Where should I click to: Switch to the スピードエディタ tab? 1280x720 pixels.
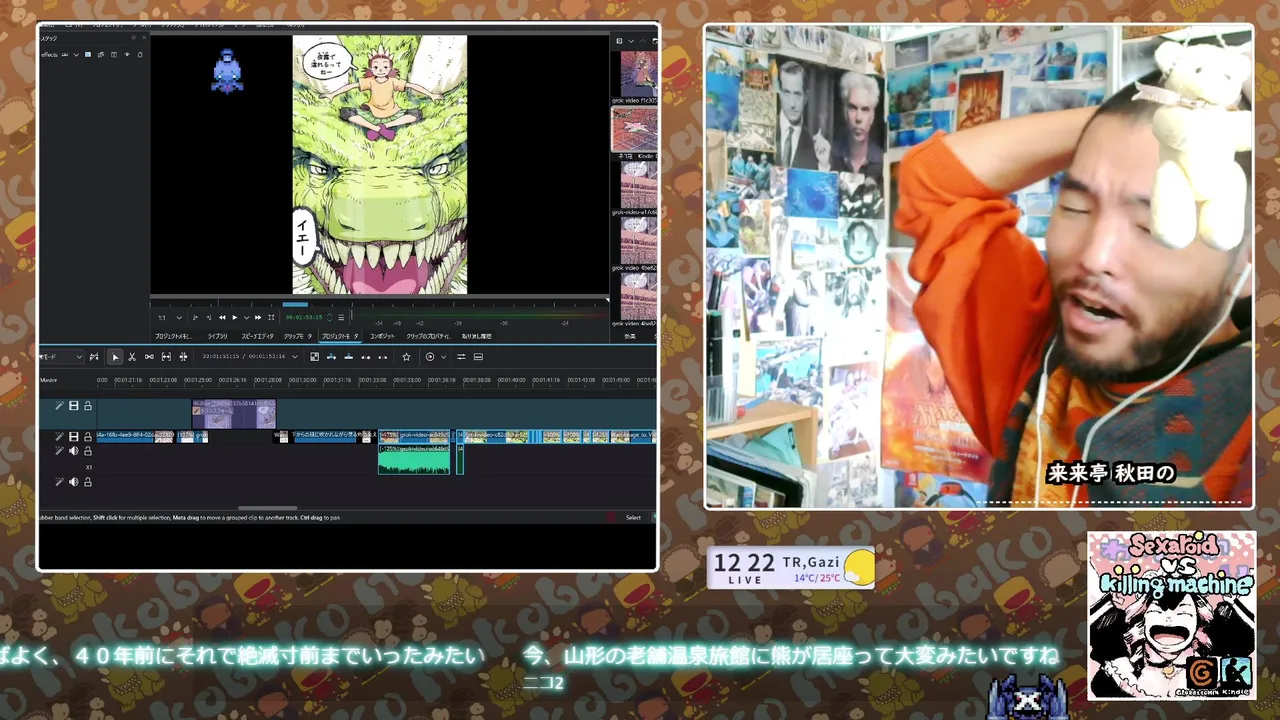(257, 336)
